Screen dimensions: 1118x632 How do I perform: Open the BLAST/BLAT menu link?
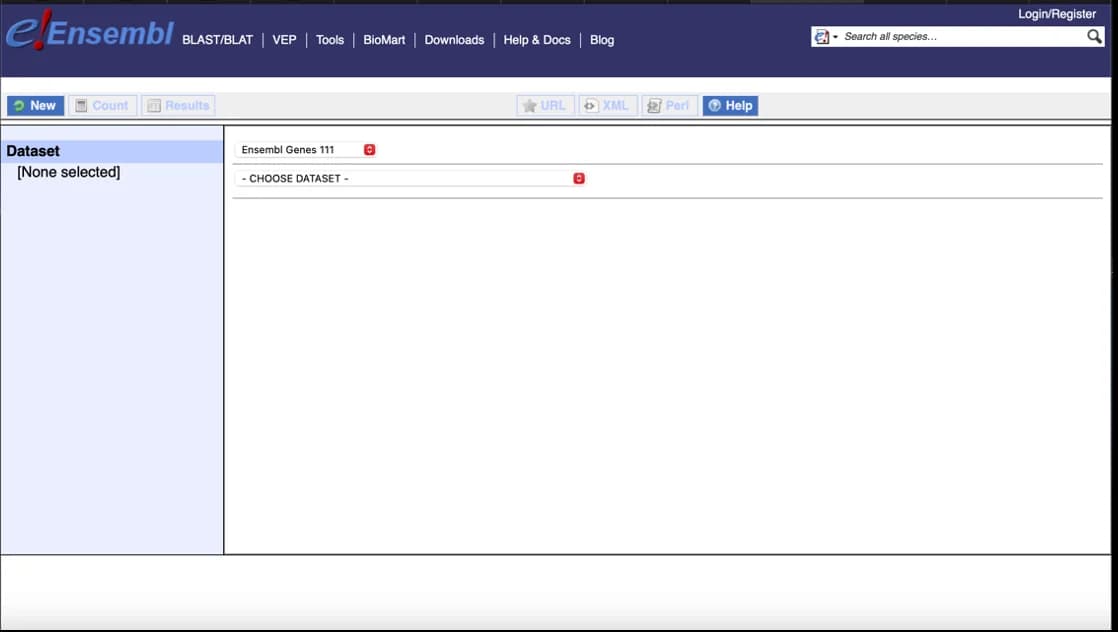coord(217,40)
